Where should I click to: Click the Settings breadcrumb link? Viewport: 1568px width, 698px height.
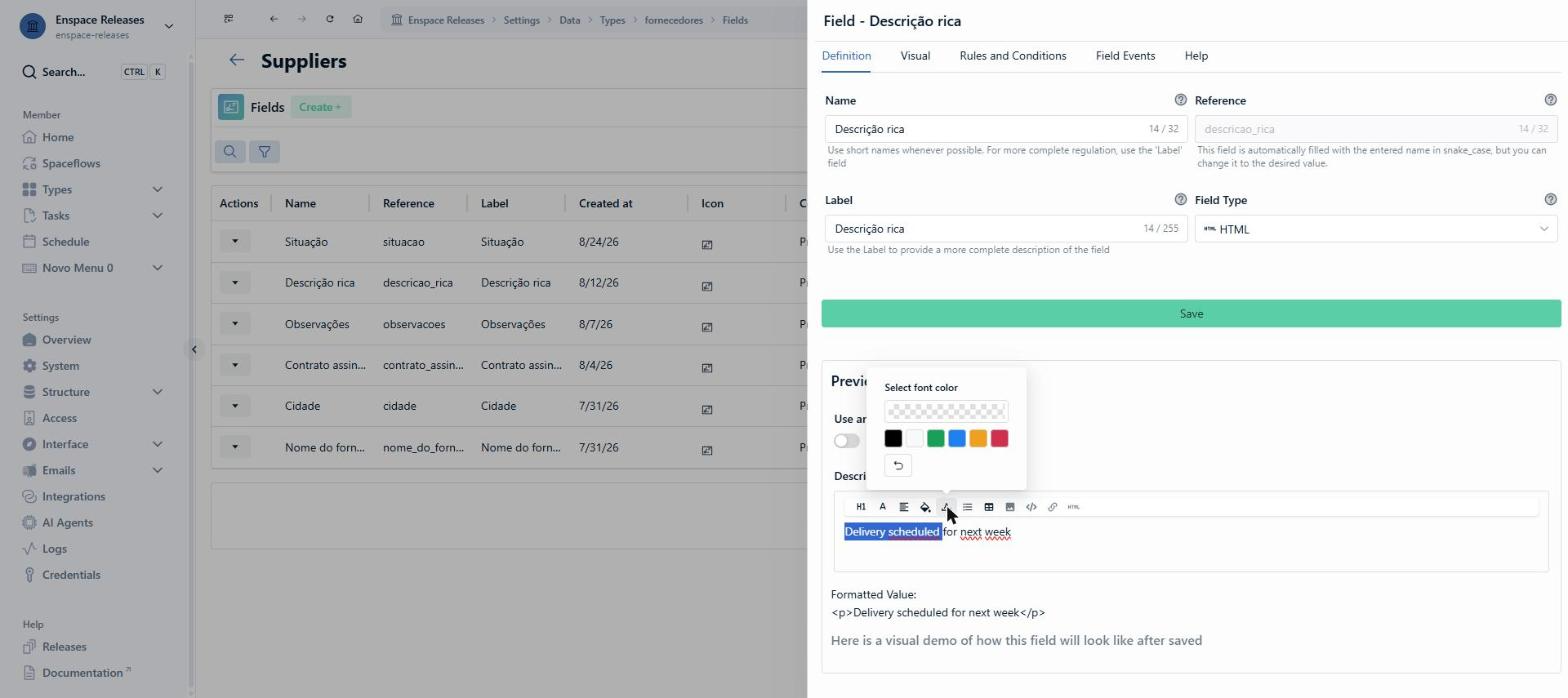point(521,20)
